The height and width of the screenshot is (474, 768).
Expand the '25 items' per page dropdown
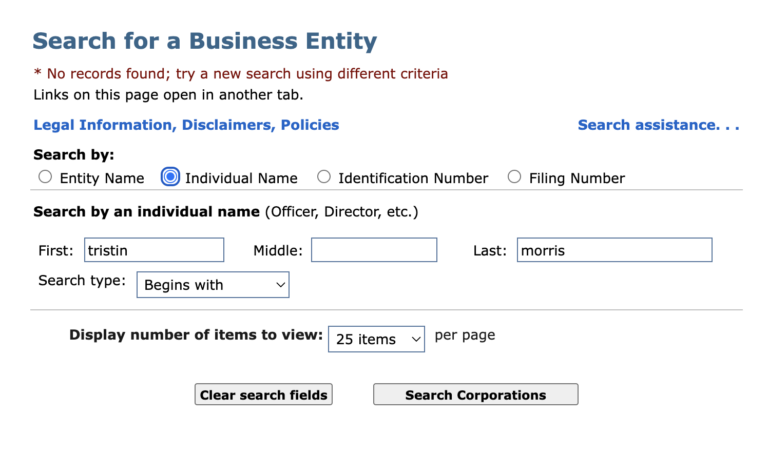click(376, 339)
